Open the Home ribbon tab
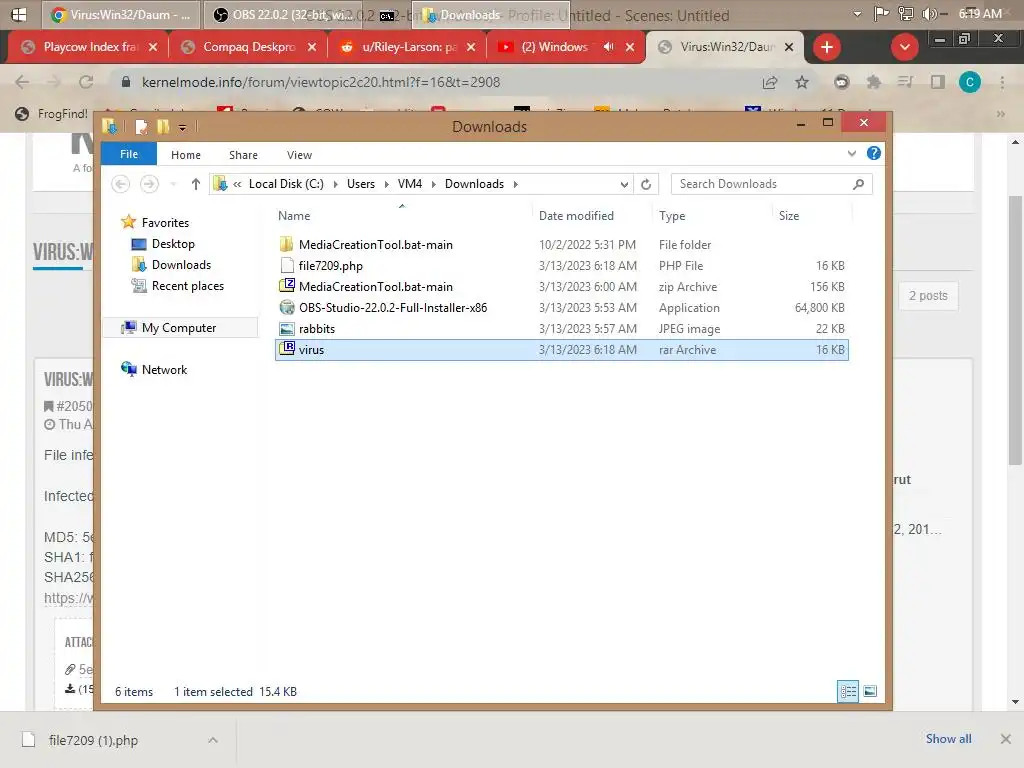 [185, 155]
